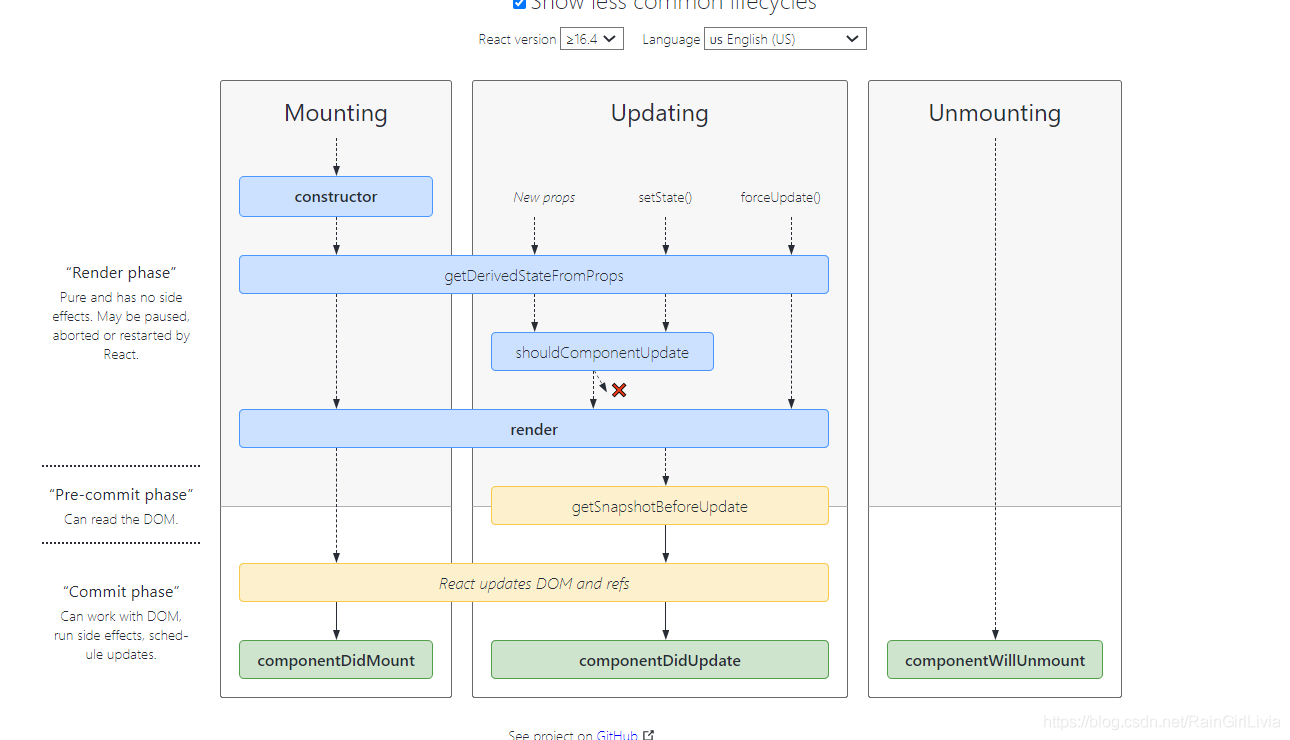Open the shouldComponentUpdate method box
Screen dimensions: 1290x740
[x=602, y=352]
